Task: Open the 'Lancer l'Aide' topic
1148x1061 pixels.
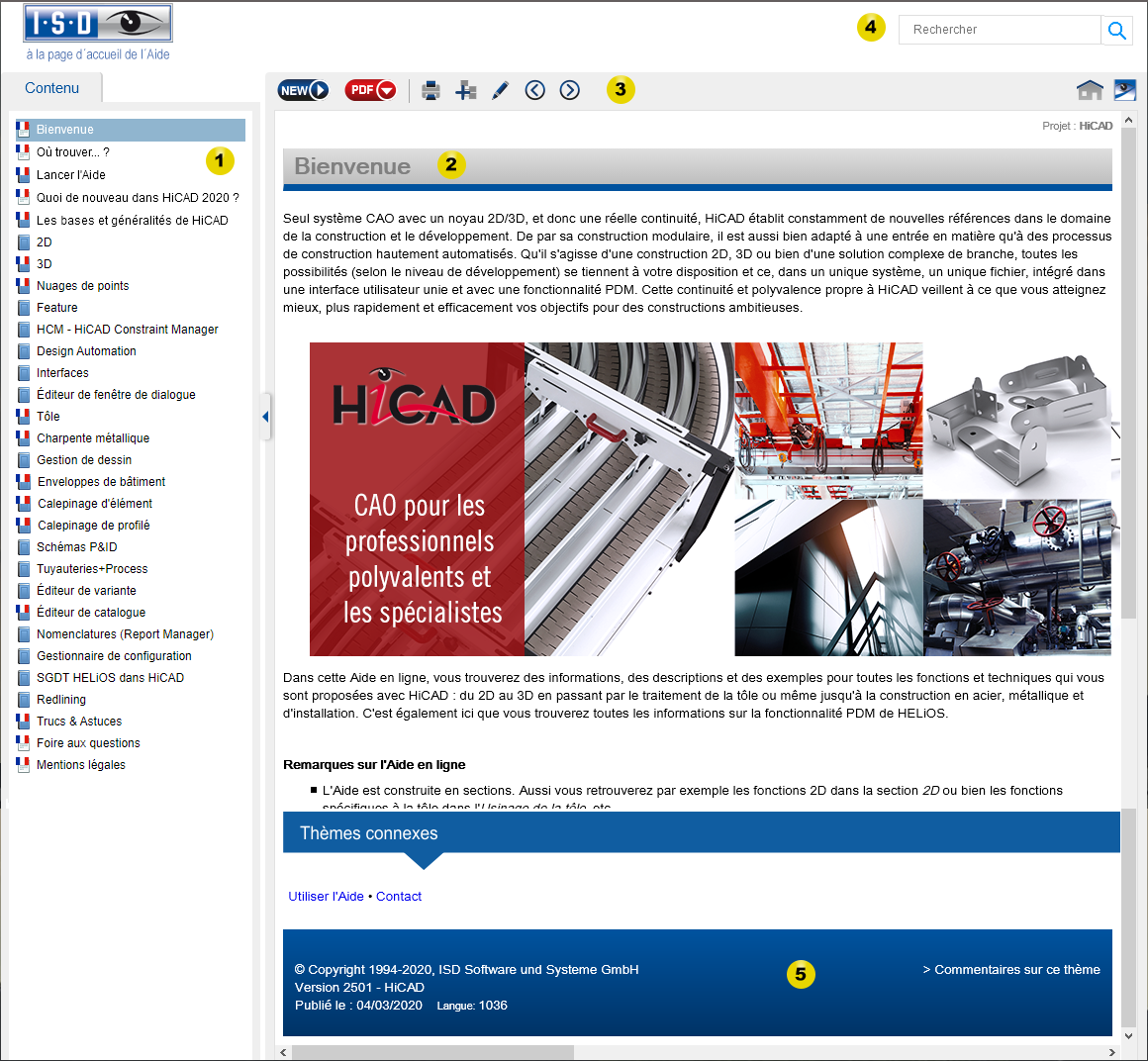Action: tap(71, 175)
